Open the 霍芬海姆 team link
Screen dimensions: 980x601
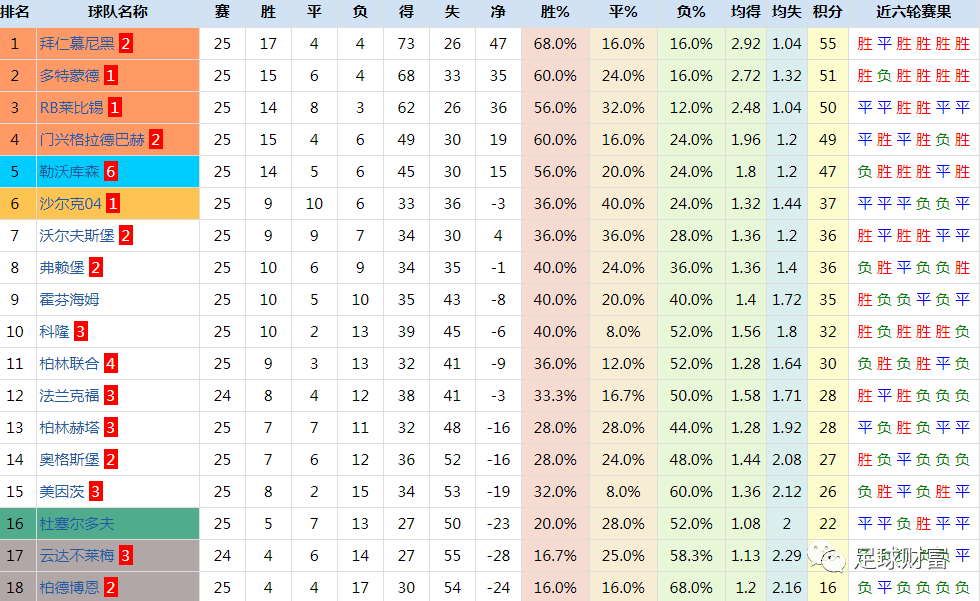point(69,300)
